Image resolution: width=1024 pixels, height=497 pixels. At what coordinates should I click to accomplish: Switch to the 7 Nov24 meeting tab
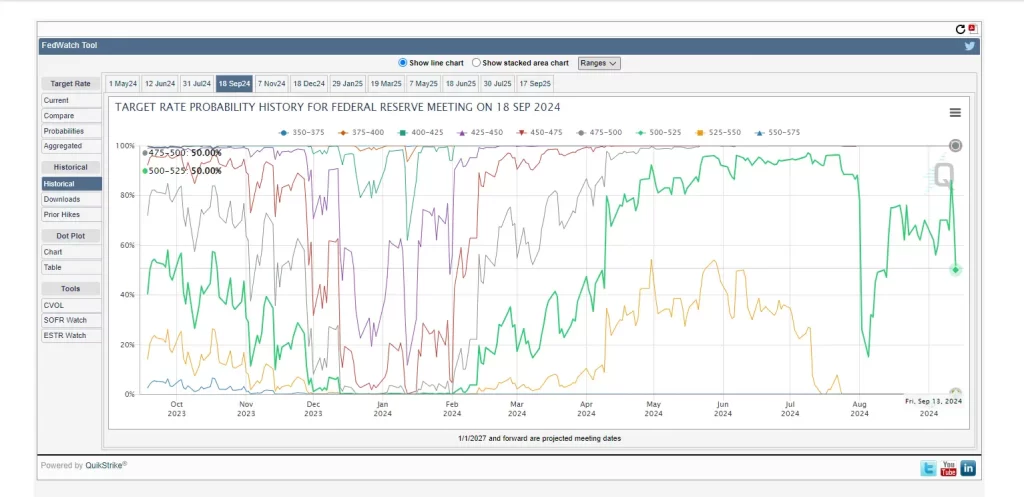271,84
